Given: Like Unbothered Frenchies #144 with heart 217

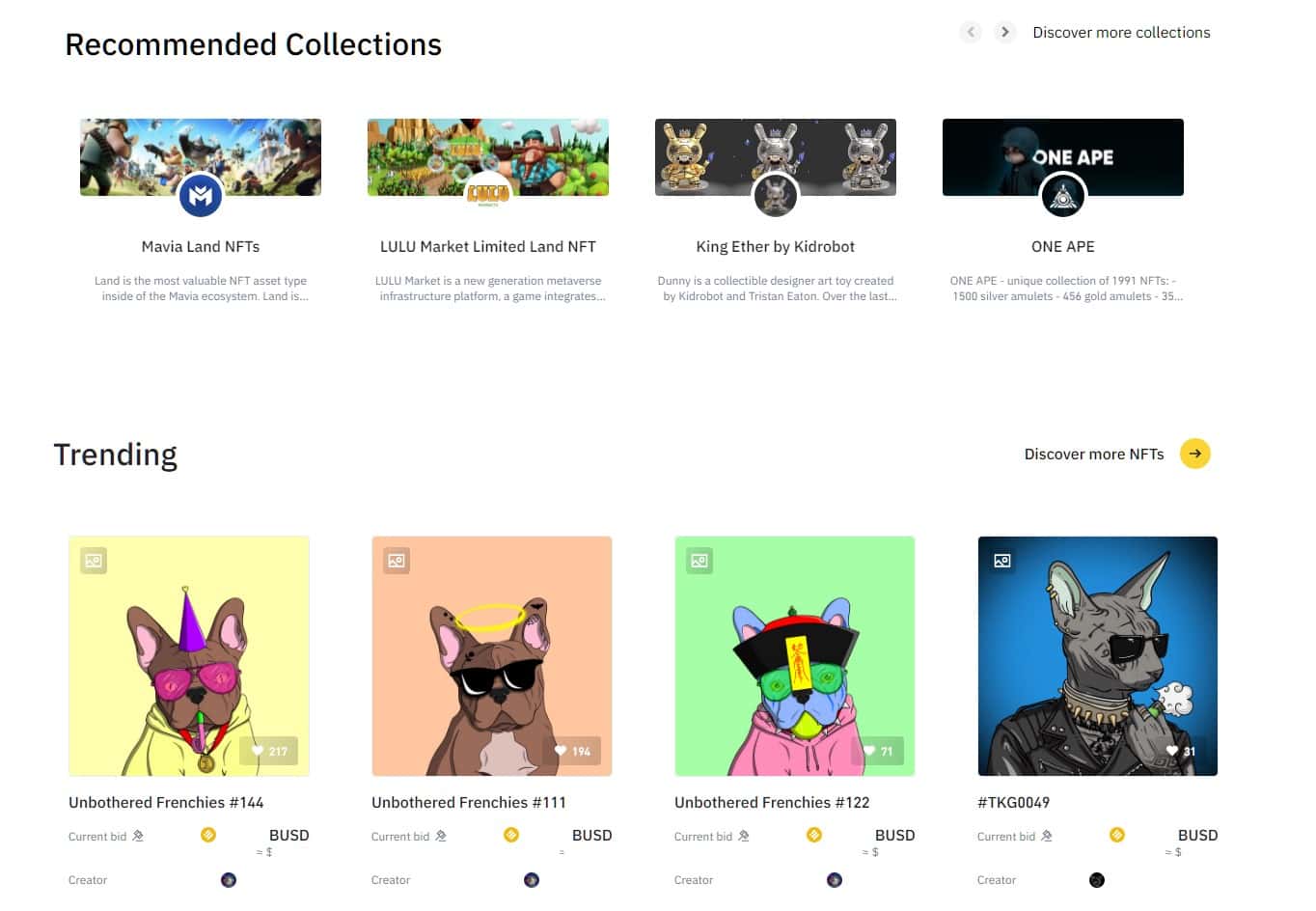Looking at the screenshot, I should click(269, 751).
